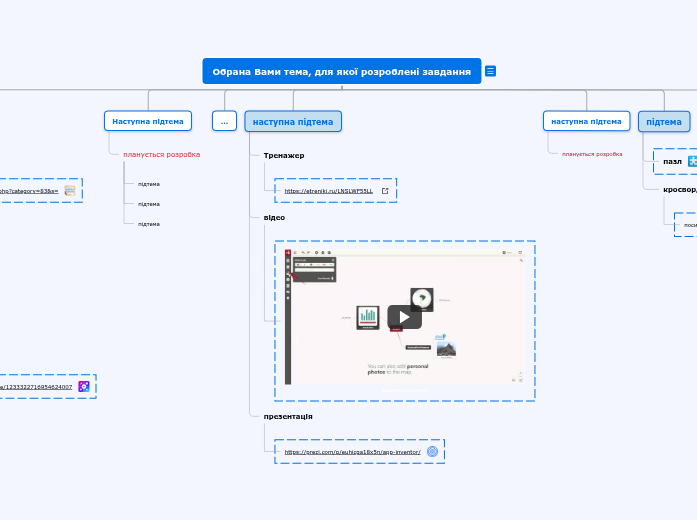
Task: Click red 'плануєтсья розробка' text on left
Action: tap(161, 154)
